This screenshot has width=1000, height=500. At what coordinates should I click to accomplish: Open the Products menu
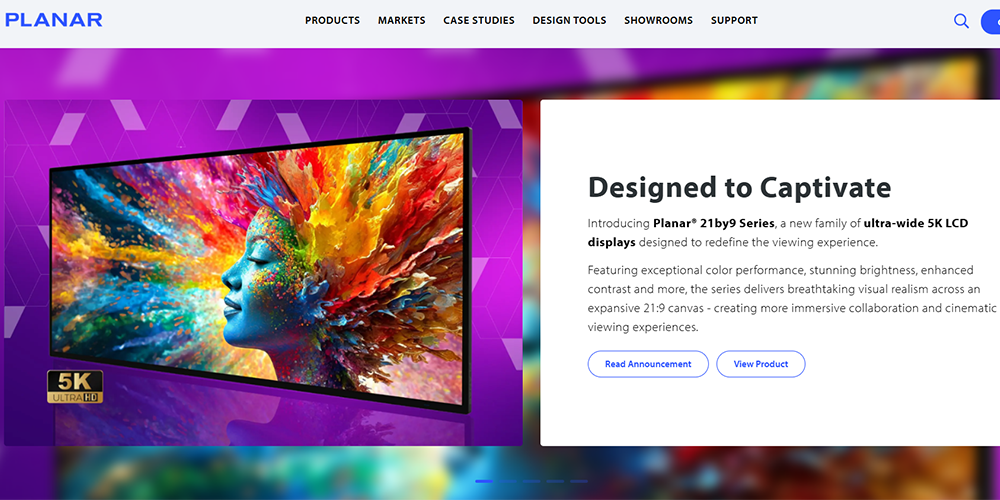click(x=332, y=20)
